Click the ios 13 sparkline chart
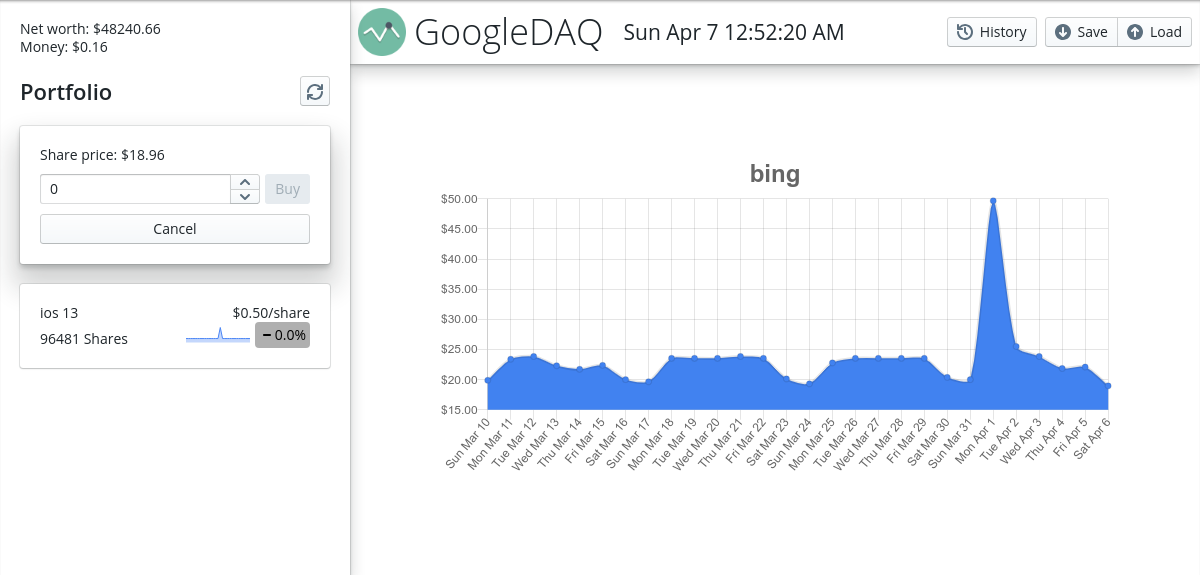 pyautogui.click(x=219, y=335)
